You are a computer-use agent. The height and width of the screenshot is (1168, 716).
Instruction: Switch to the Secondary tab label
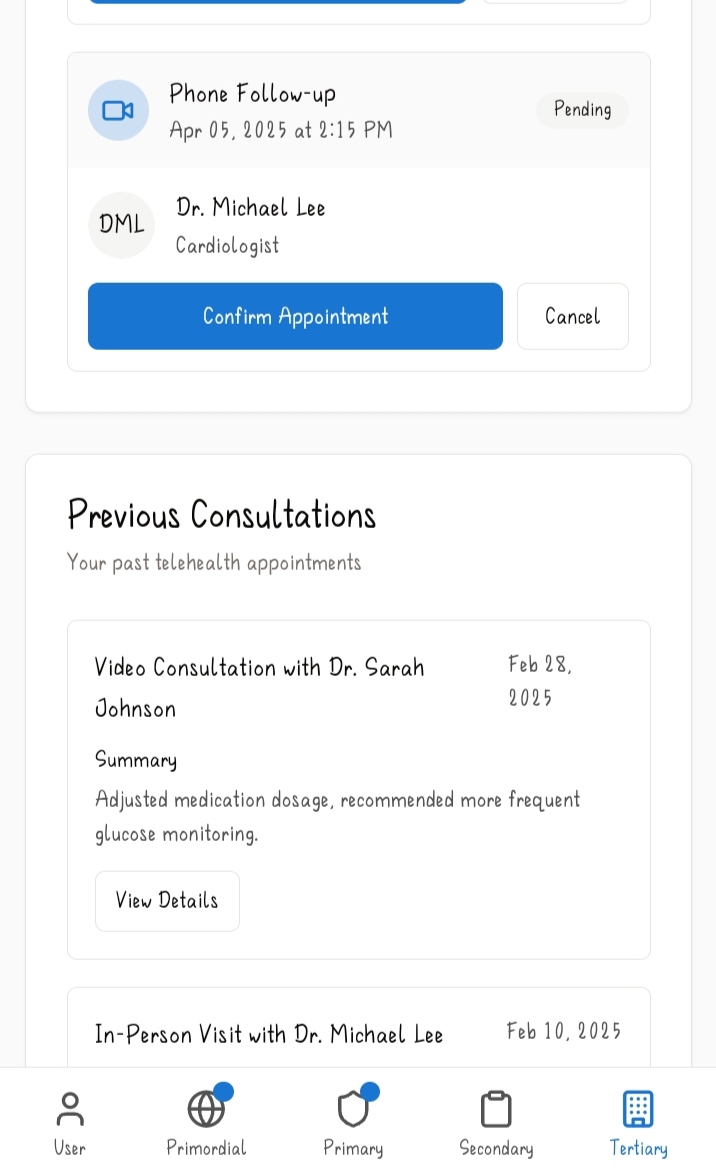coord(496,1148)
